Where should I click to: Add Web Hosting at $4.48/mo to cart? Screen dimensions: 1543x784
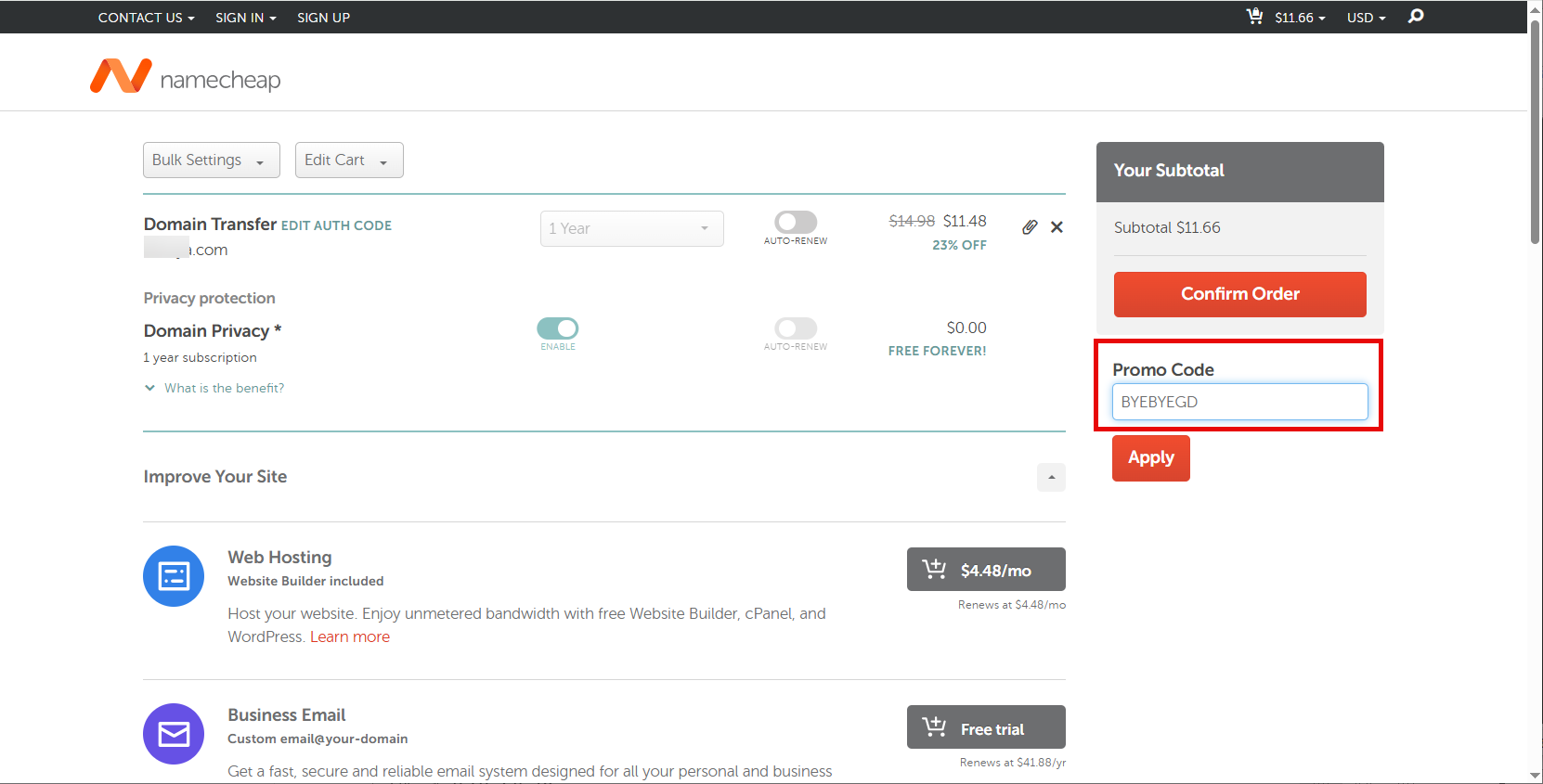986,570
